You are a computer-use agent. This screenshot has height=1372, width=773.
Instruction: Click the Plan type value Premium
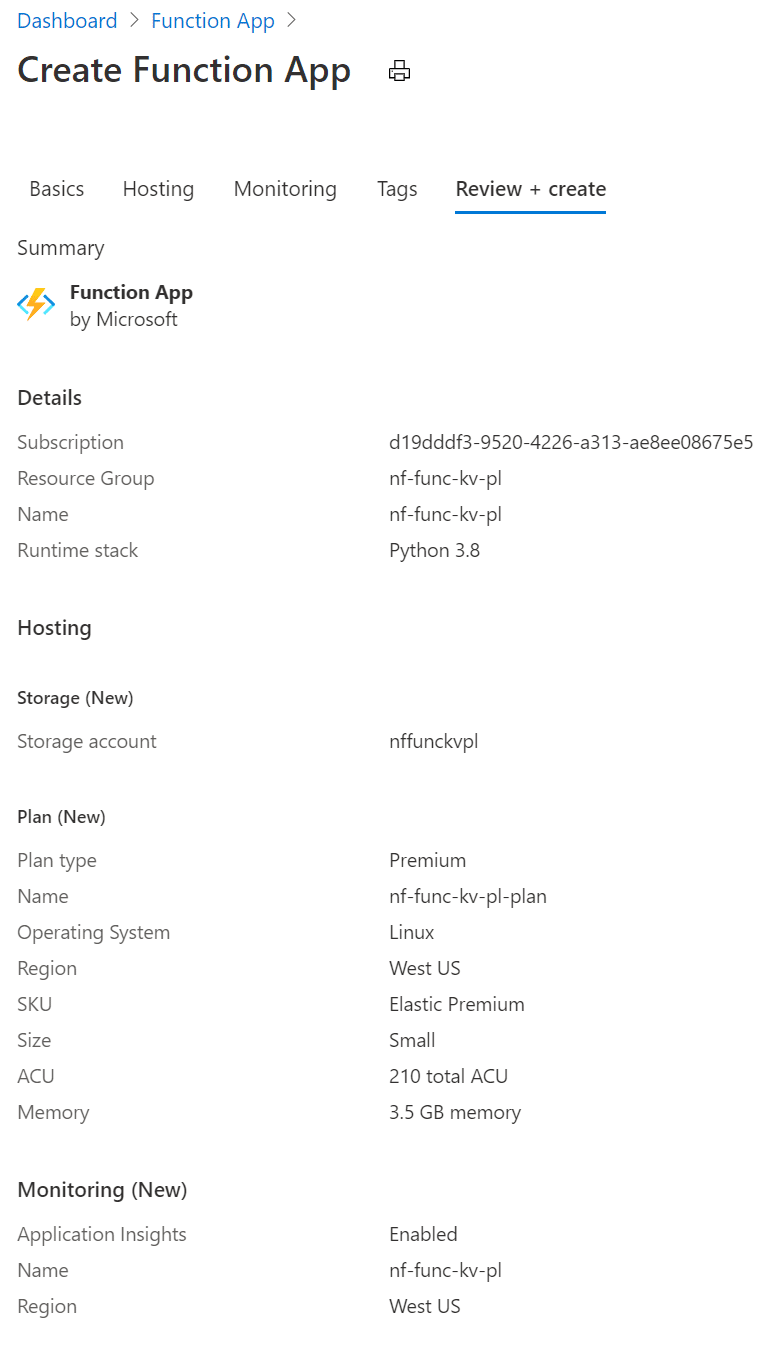click(x=428, y=860)
